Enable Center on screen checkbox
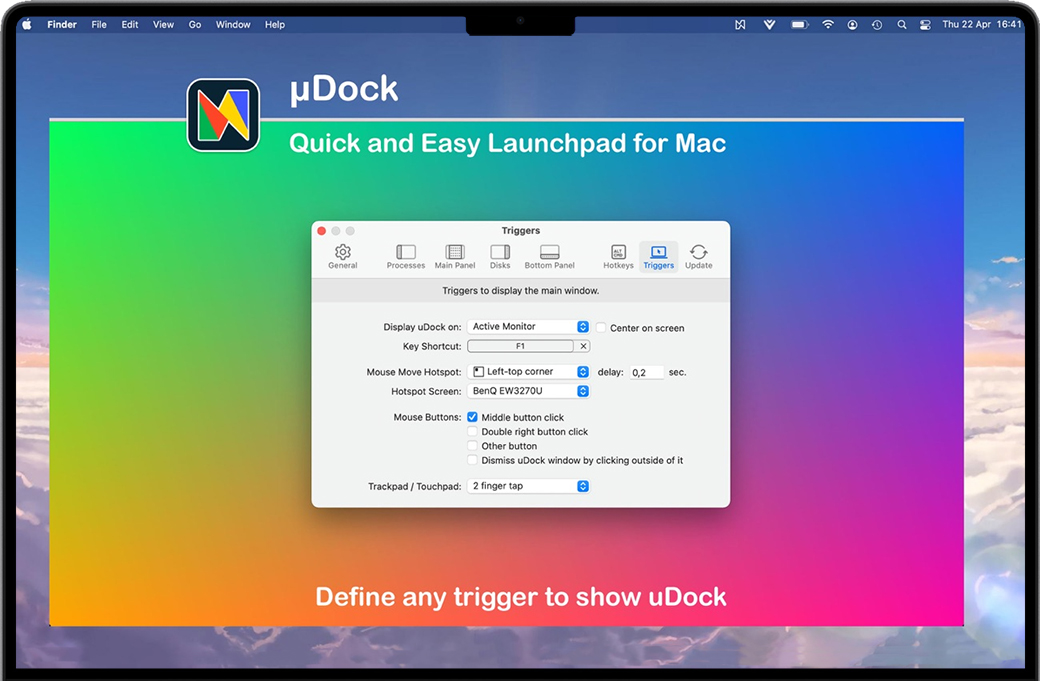Image resolution: width=1040 pixels, height=681 pixels. coord(601,328)
